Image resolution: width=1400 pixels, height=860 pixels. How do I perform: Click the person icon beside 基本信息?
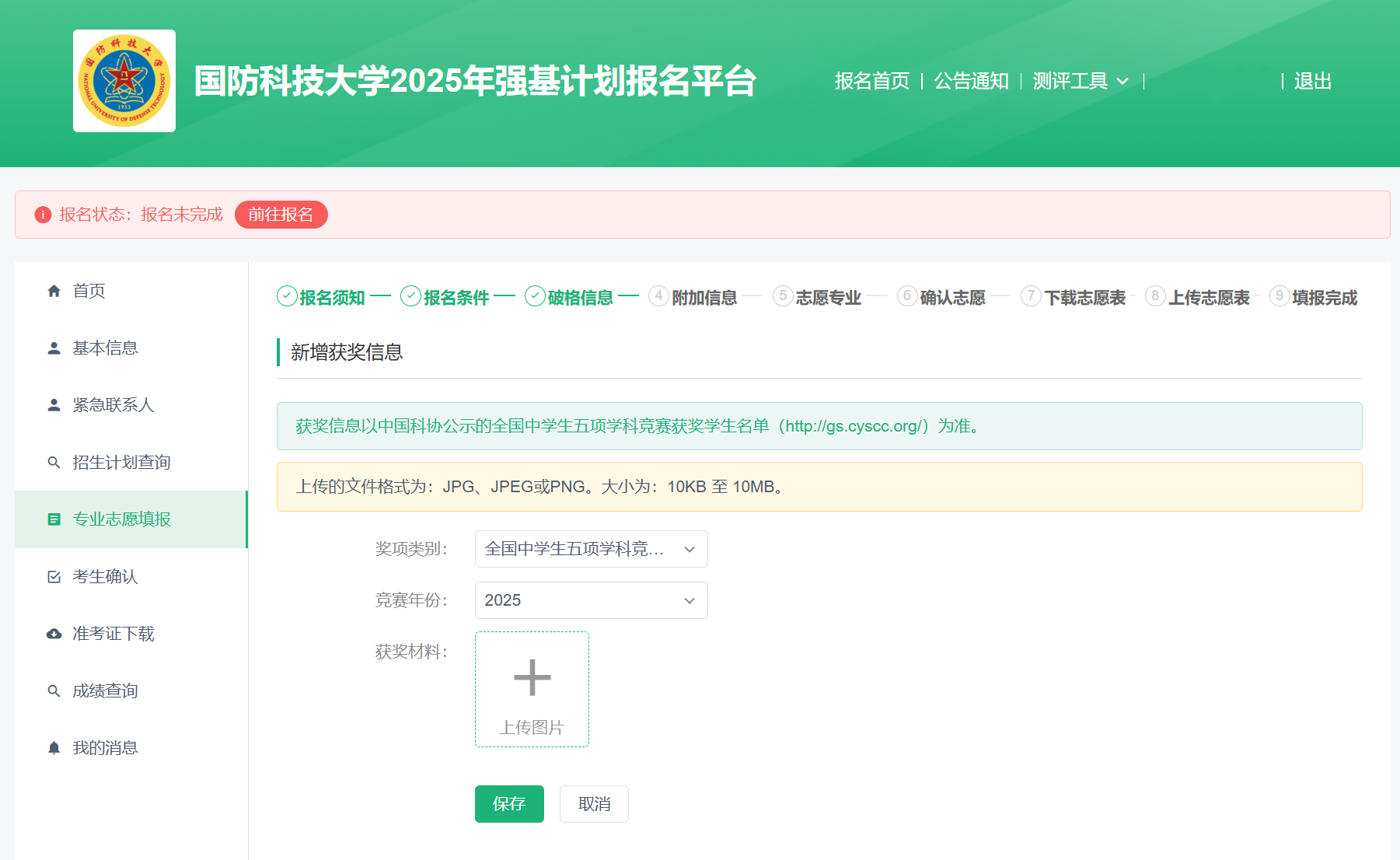pyautogui.click(x=54, y=348)
